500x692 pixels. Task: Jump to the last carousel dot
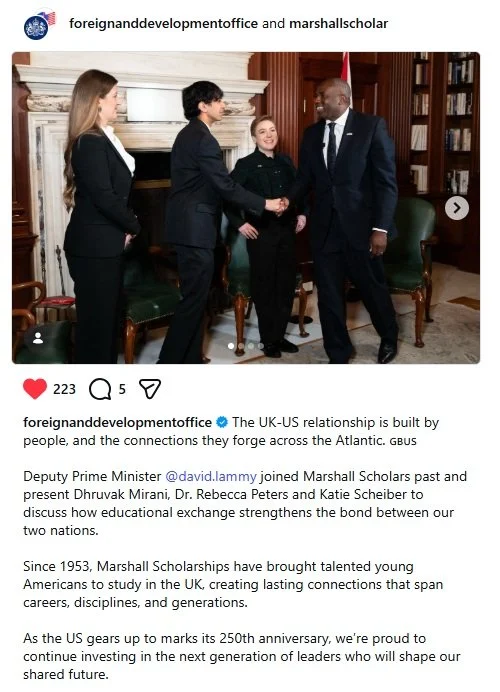click(261, 346)
